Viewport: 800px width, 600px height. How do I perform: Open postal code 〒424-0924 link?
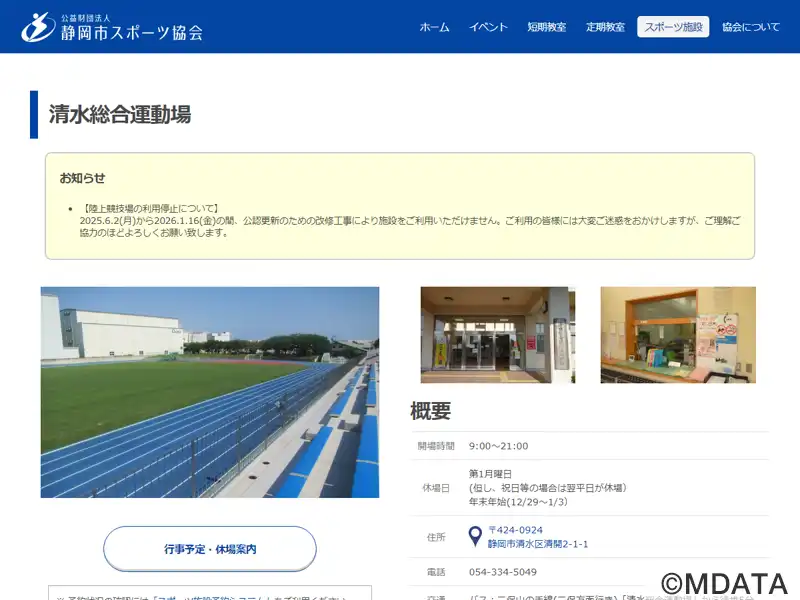point(515,530)
